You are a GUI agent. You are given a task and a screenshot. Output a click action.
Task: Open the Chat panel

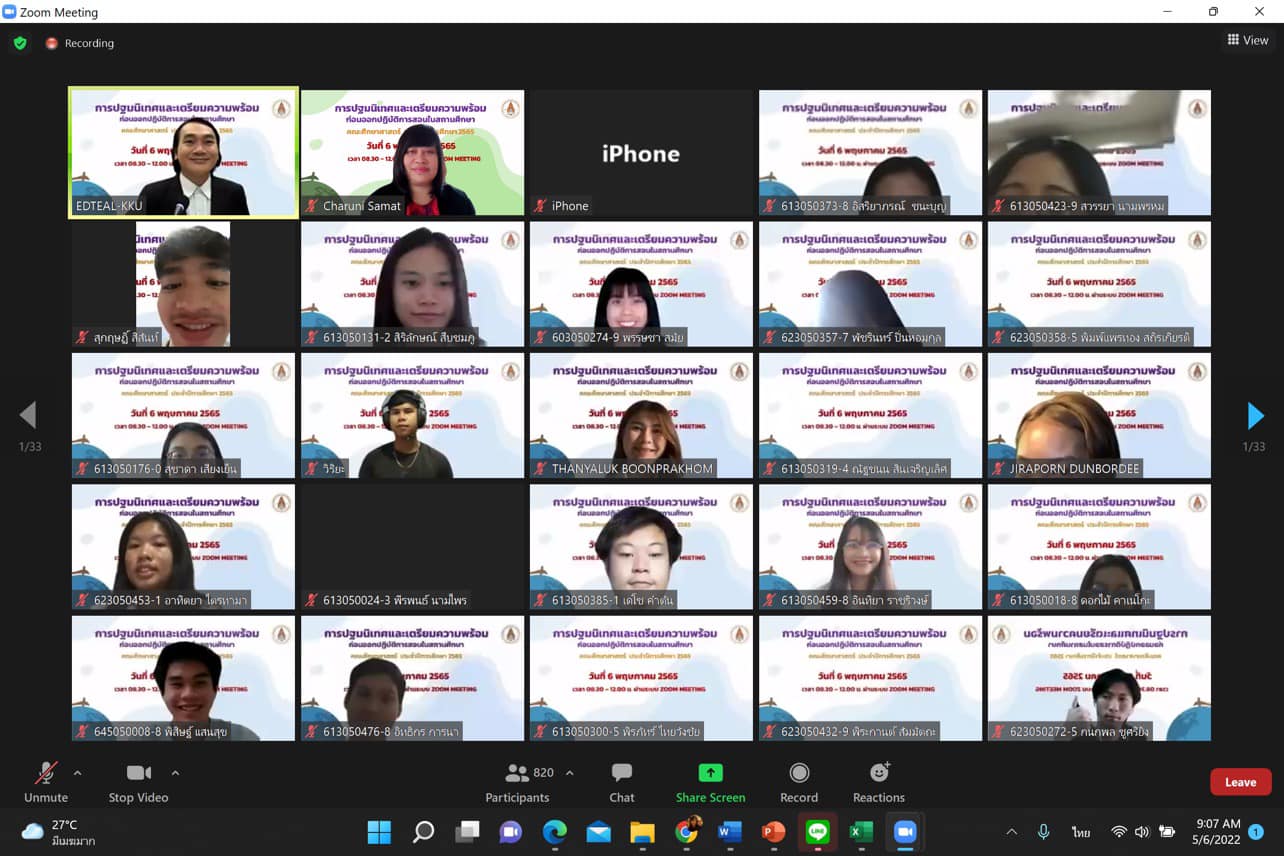pos(621,781)
